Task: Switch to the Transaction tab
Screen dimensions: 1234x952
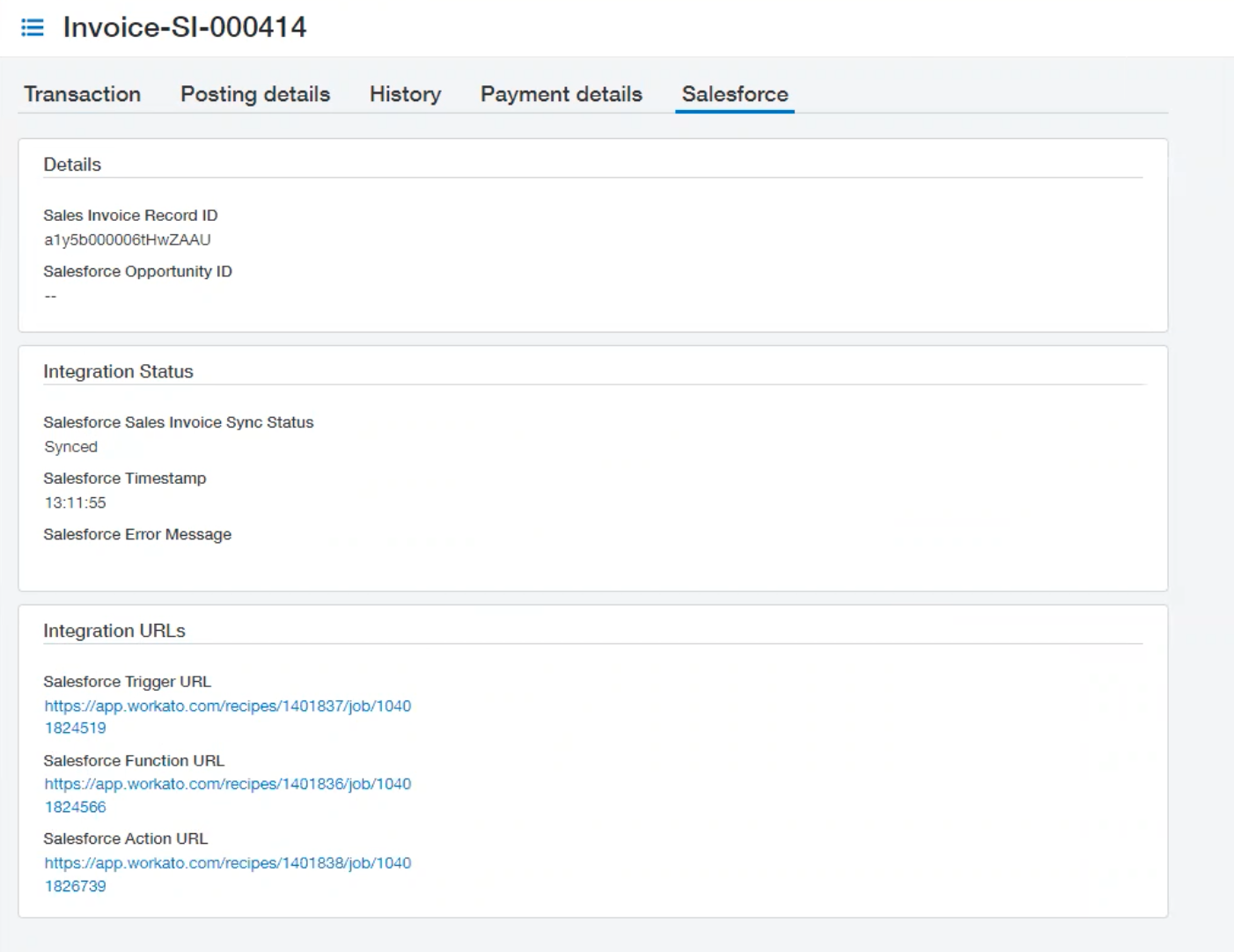Action: coord(82,93)
